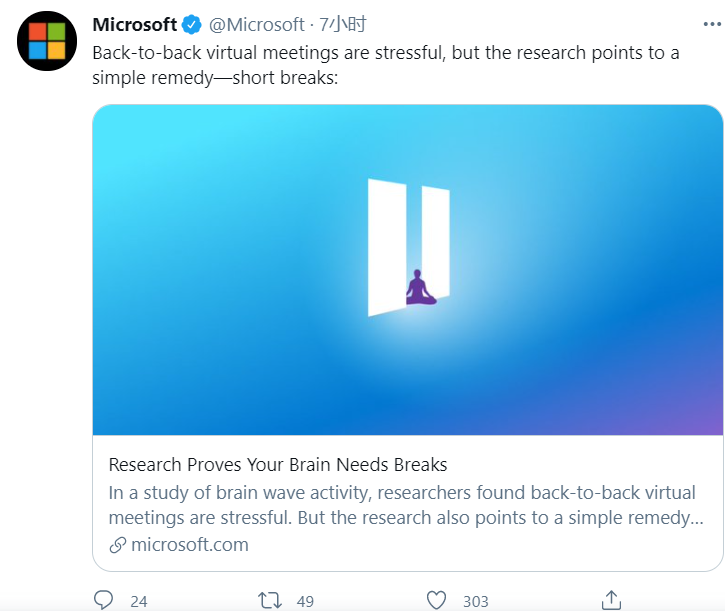Open the share menu with the upload icon
725x611 pixels.
point(611,599)
